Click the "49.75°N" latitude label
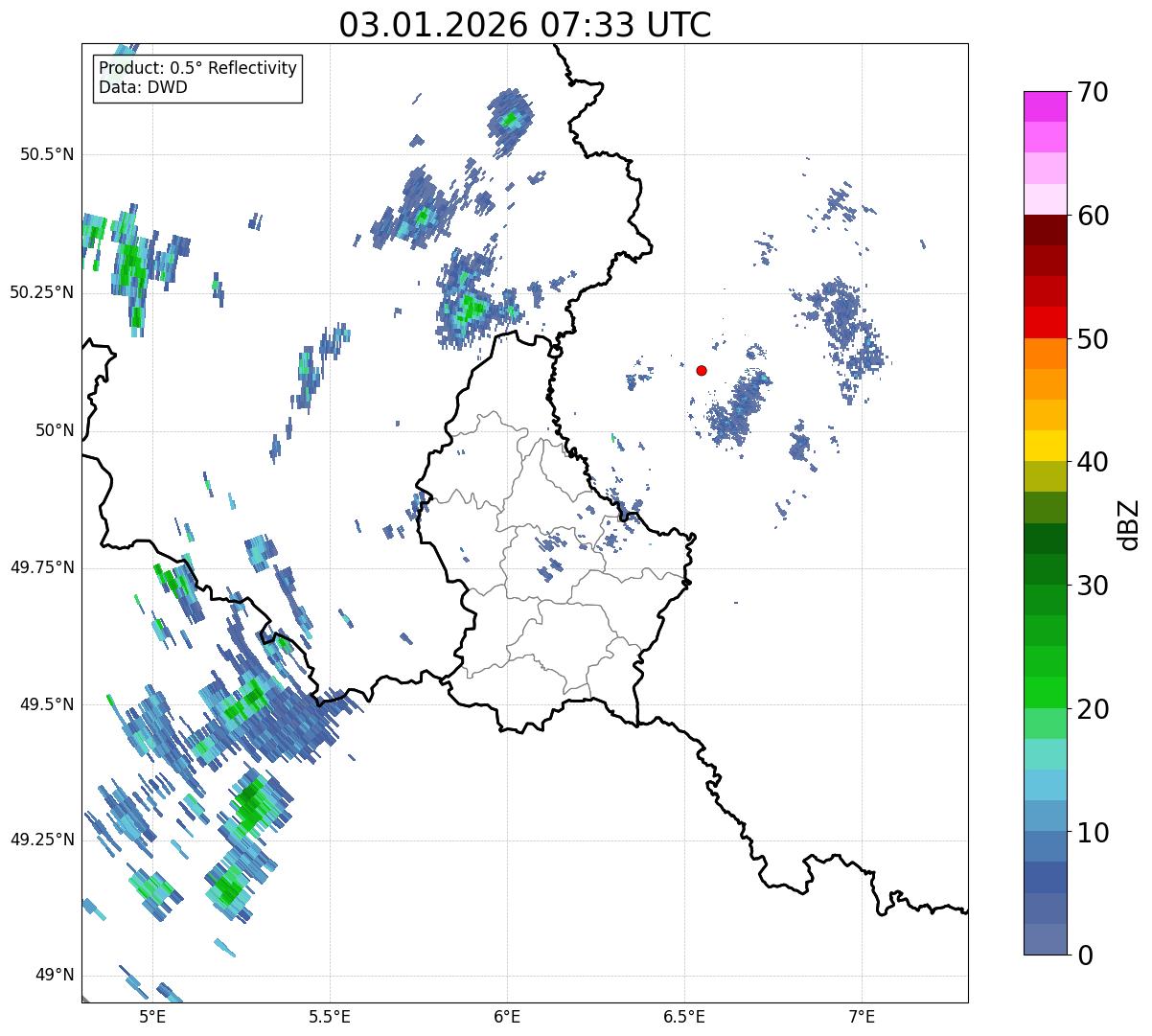Image resolution: width=1152 pixels, height=1036 pixels. pyautogui.click(x=42, y=567)
